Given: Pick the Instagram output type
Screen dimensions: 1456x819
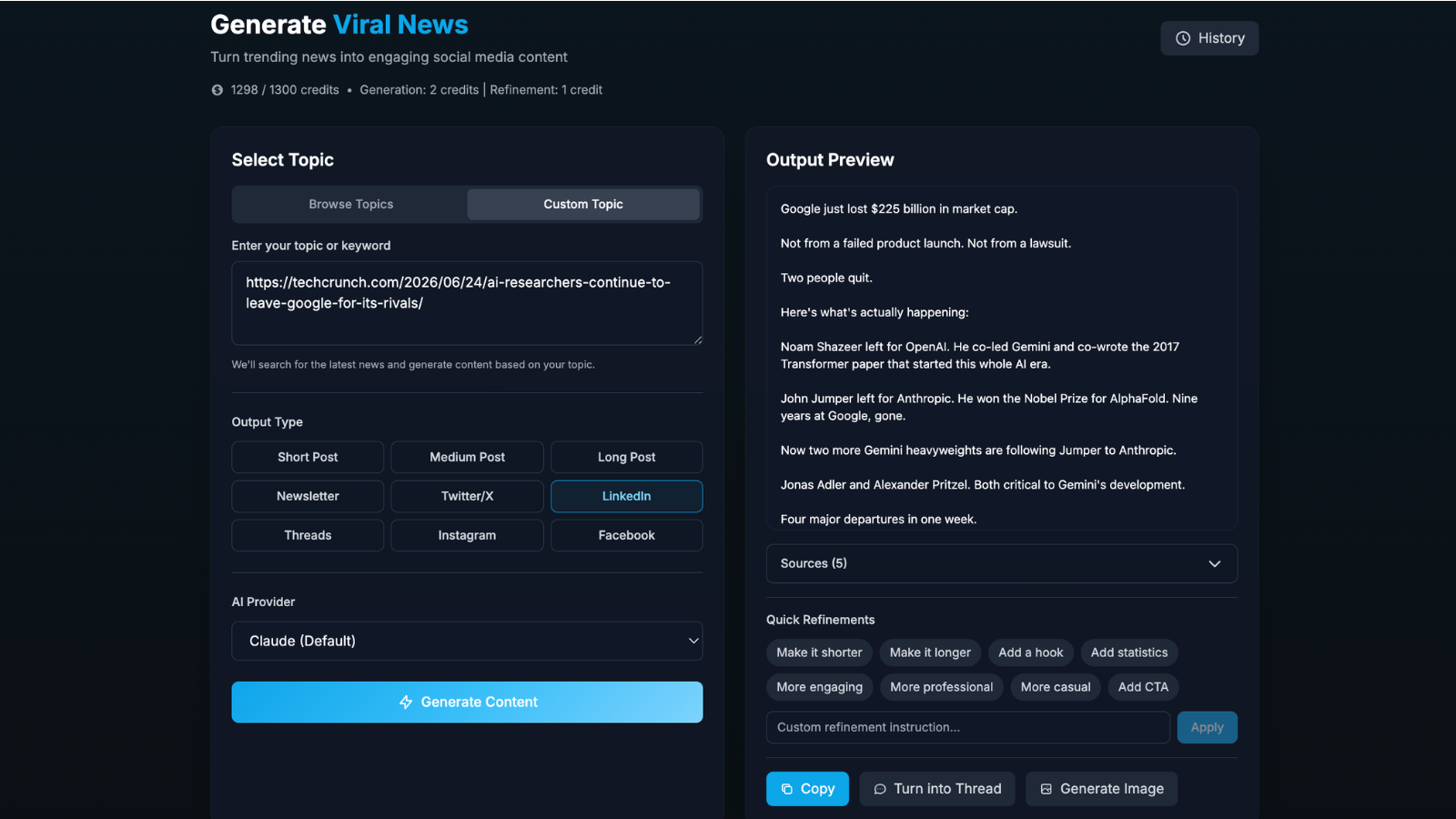Looking at the screenshot, I should pos(467,535).
